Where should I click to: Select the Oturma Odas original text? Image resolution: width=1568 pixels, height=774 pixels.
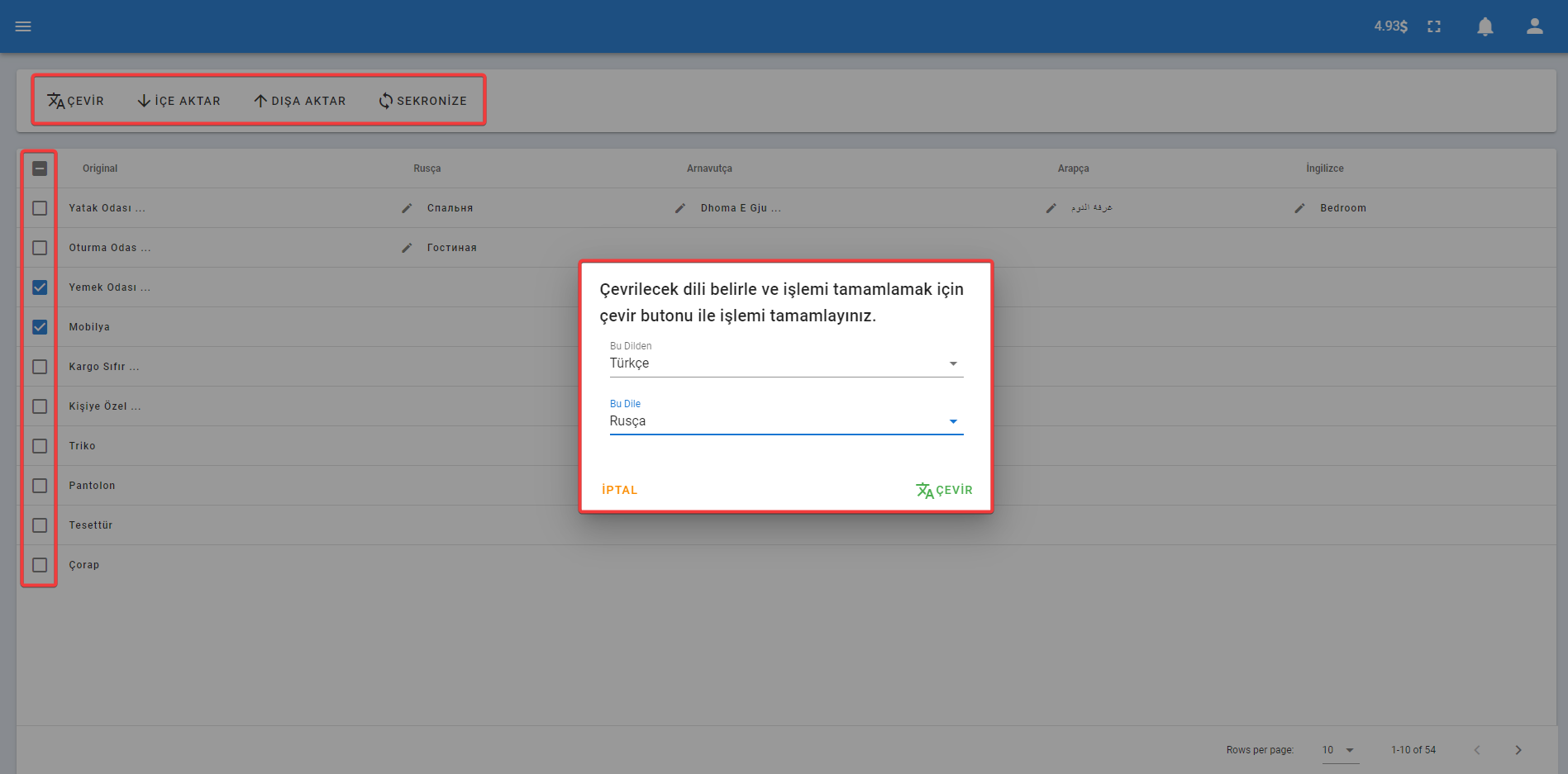point(110,248)
